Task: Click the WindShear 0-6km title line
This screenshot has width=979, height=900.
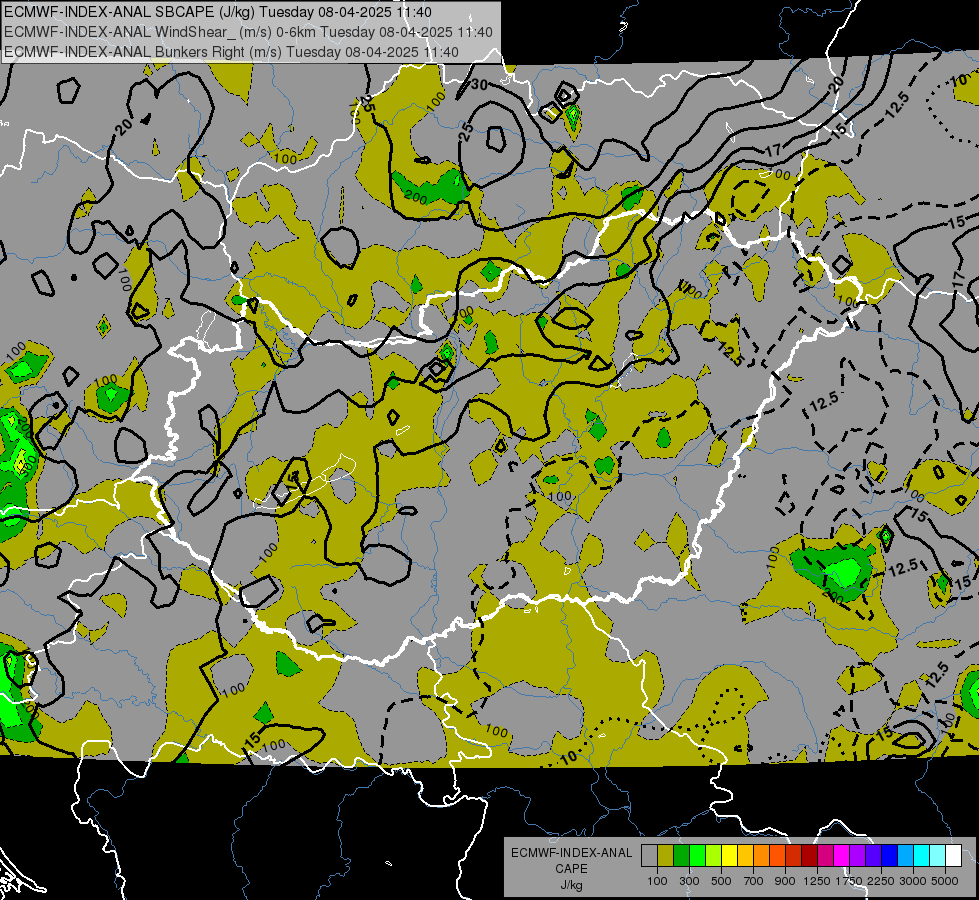Action: pos(248,32)
